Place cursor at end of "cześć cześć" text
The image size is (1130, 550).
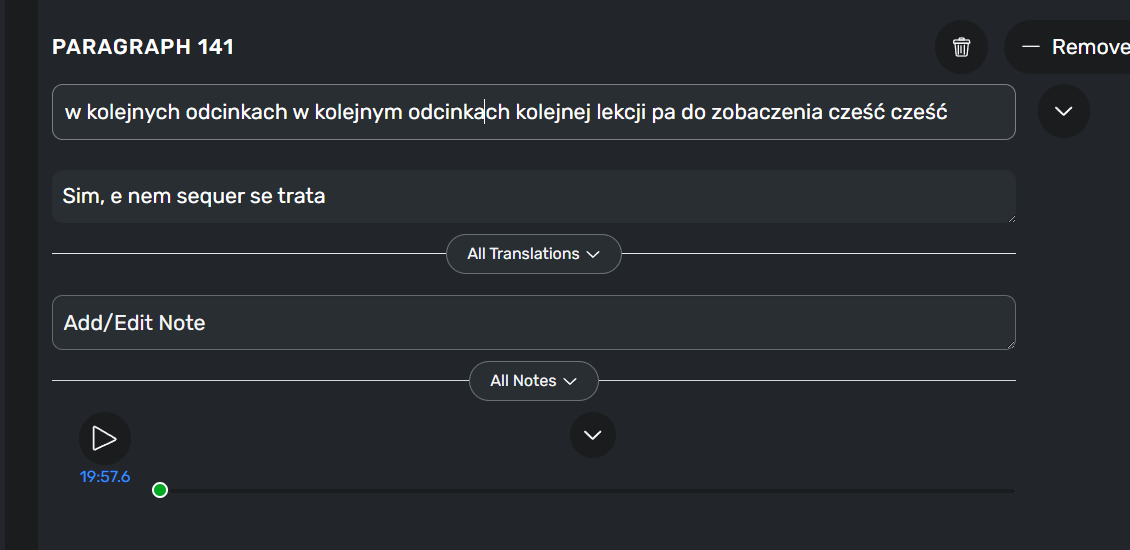pyautogui.click(x=948, y=112)
